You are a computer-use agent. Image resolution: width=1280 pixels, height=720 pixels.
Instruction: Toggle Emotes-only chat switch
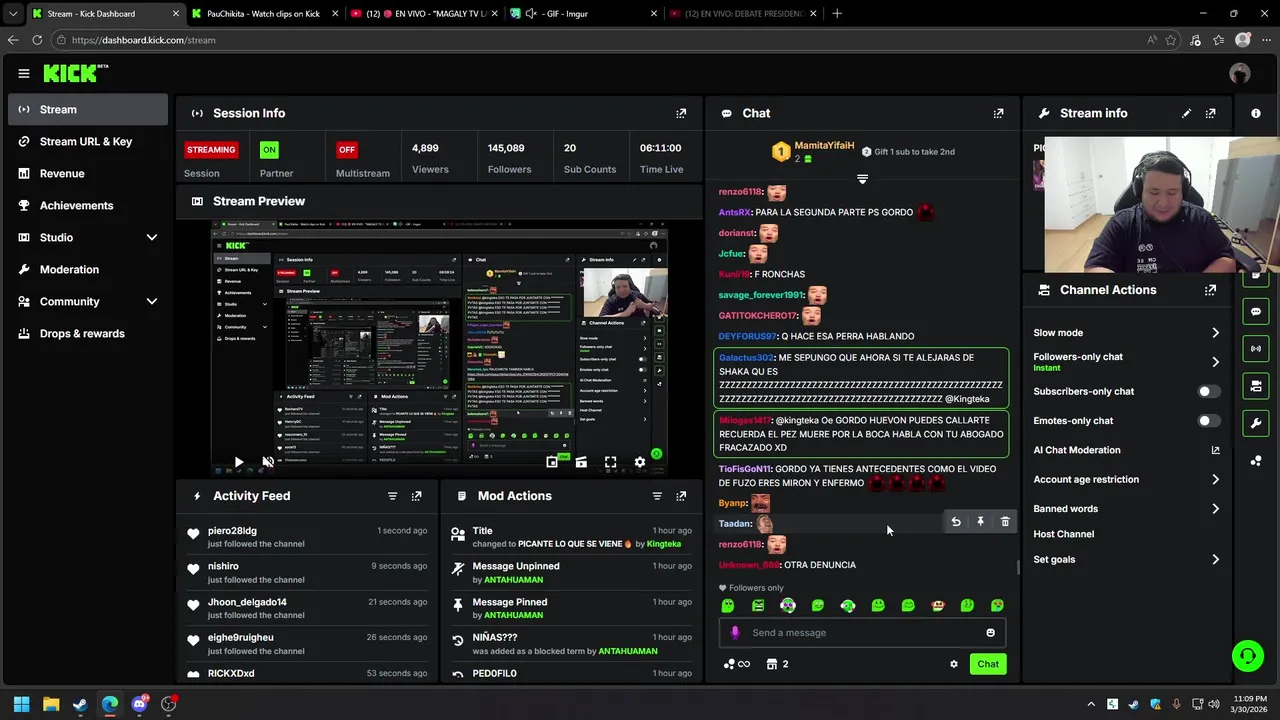tap(1208, 421)
